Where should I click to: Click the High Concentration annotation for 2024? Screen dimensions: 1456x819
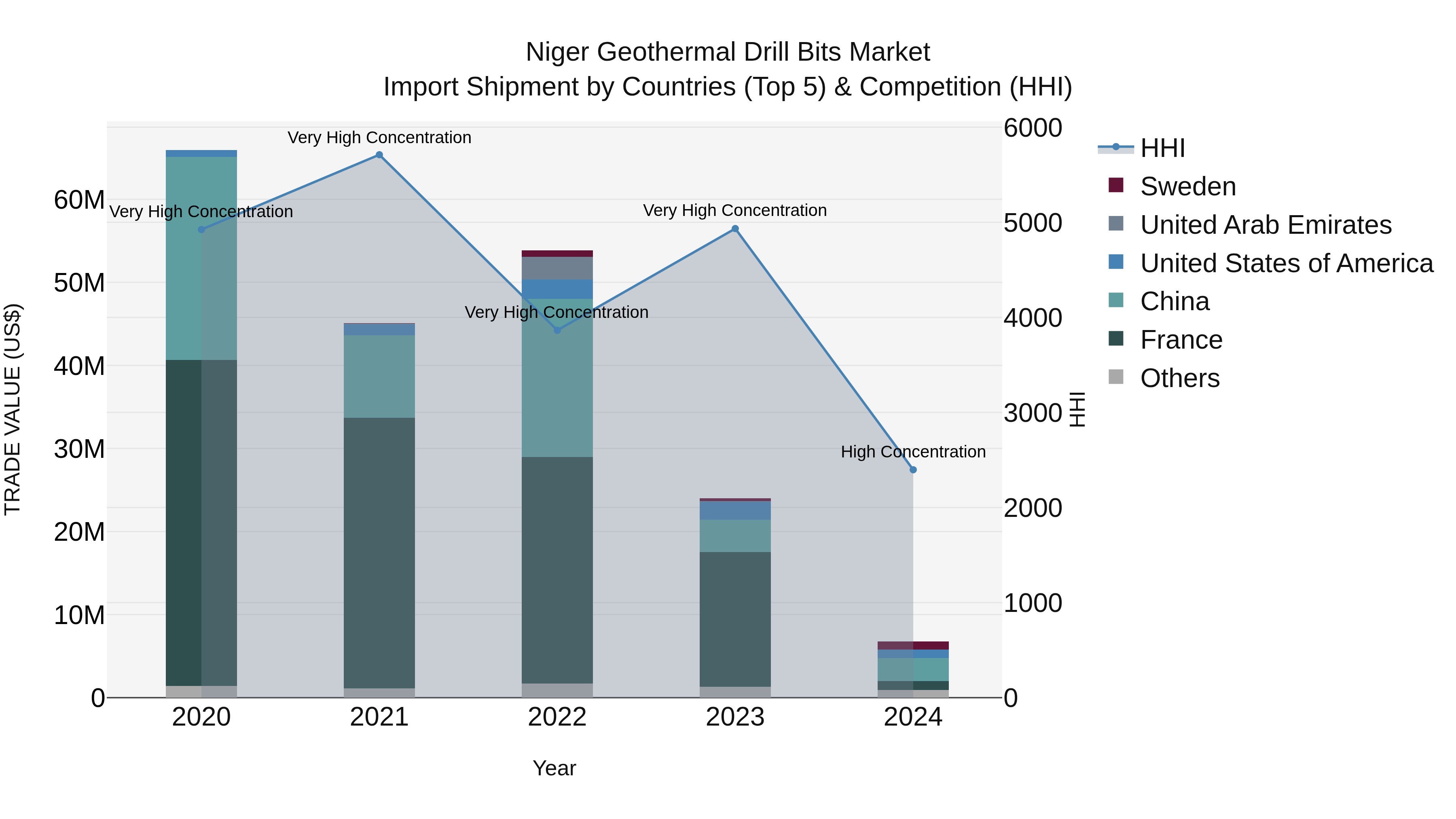(913, 452)
